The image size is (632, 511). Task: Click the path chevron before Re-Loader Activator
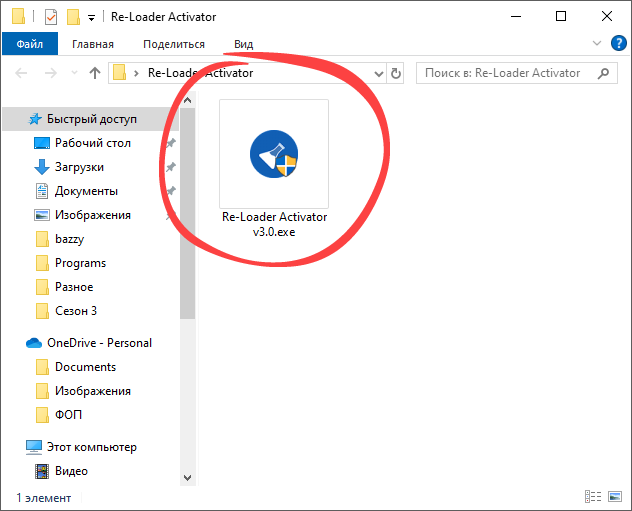tap(136, 73)
